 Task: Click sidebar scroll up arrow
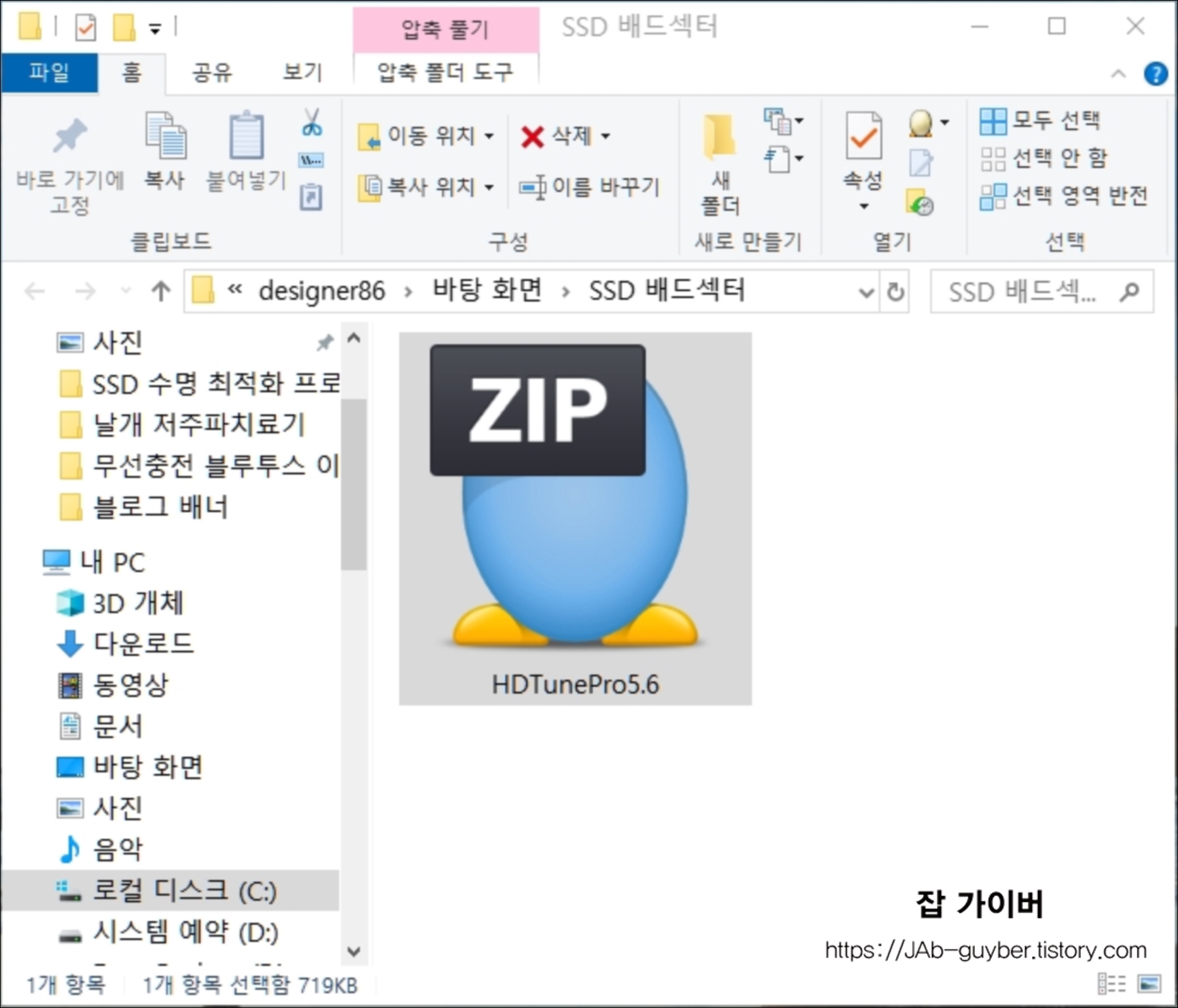point(353,338)
